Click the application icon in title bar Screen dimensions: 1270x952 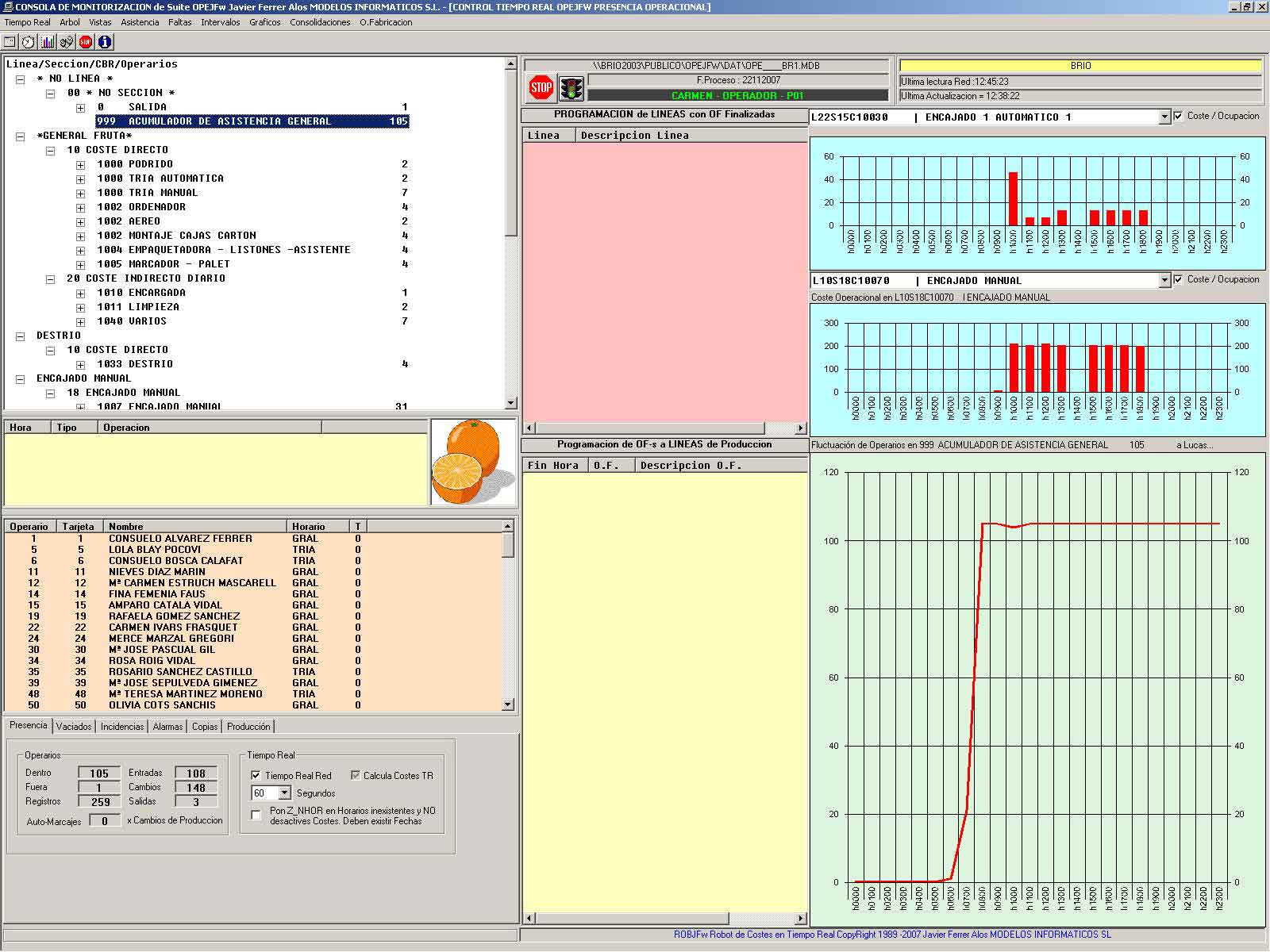tap(7, 7)
